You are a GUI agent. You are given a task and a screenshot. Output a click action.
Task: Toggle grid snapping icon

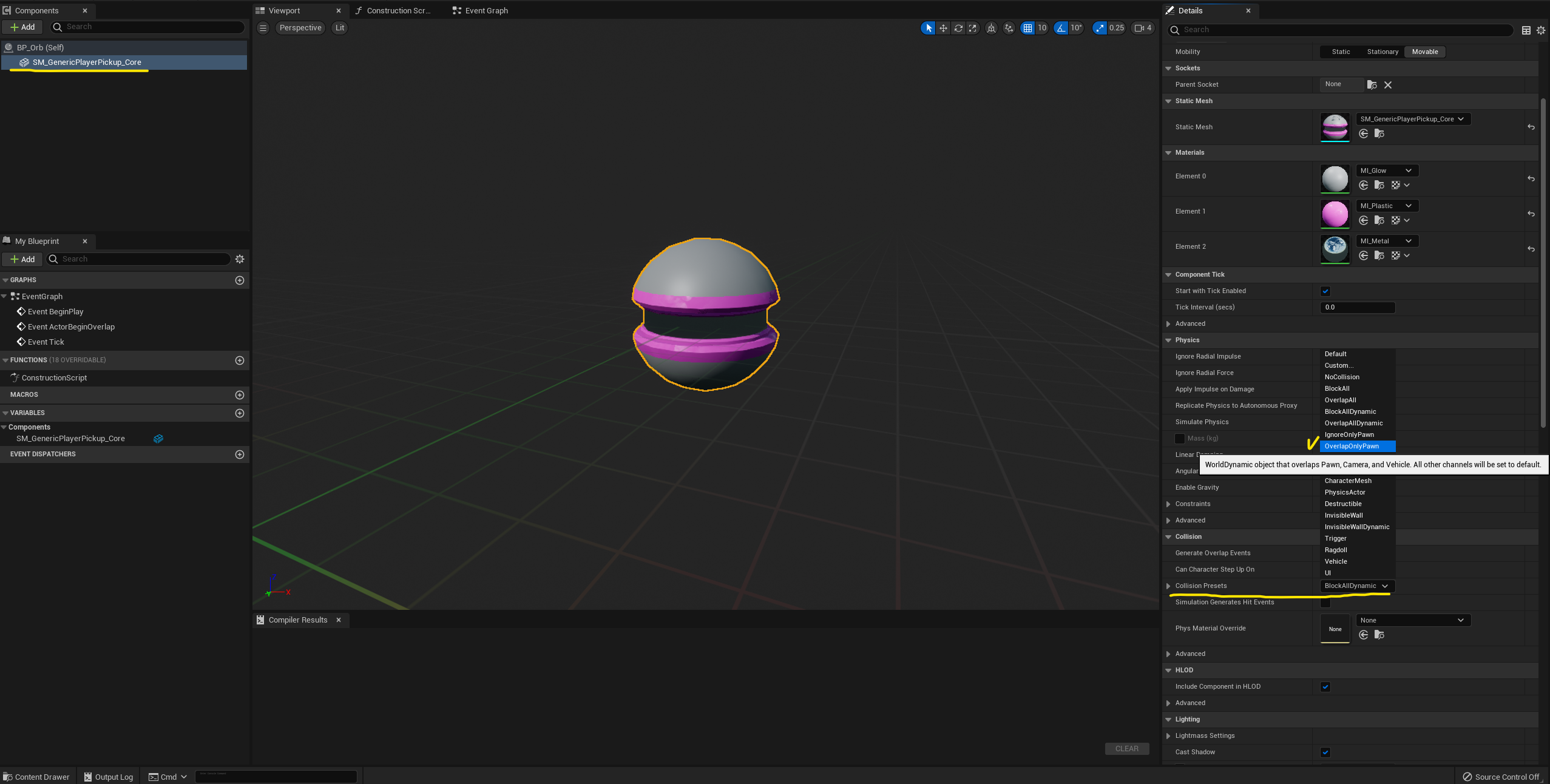pos(1027,28)
